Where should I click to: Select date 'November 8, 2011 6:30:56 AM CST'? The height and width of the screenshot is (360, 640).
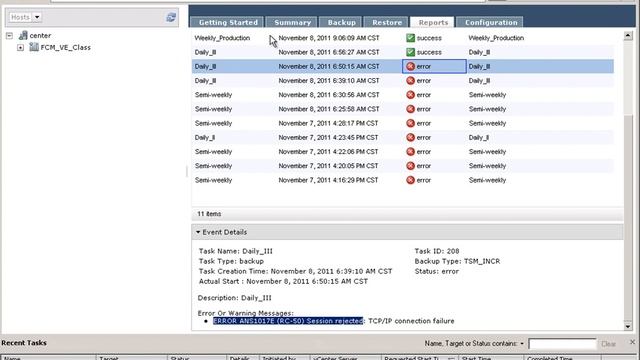pyautogui.click(x=329, y=95)
